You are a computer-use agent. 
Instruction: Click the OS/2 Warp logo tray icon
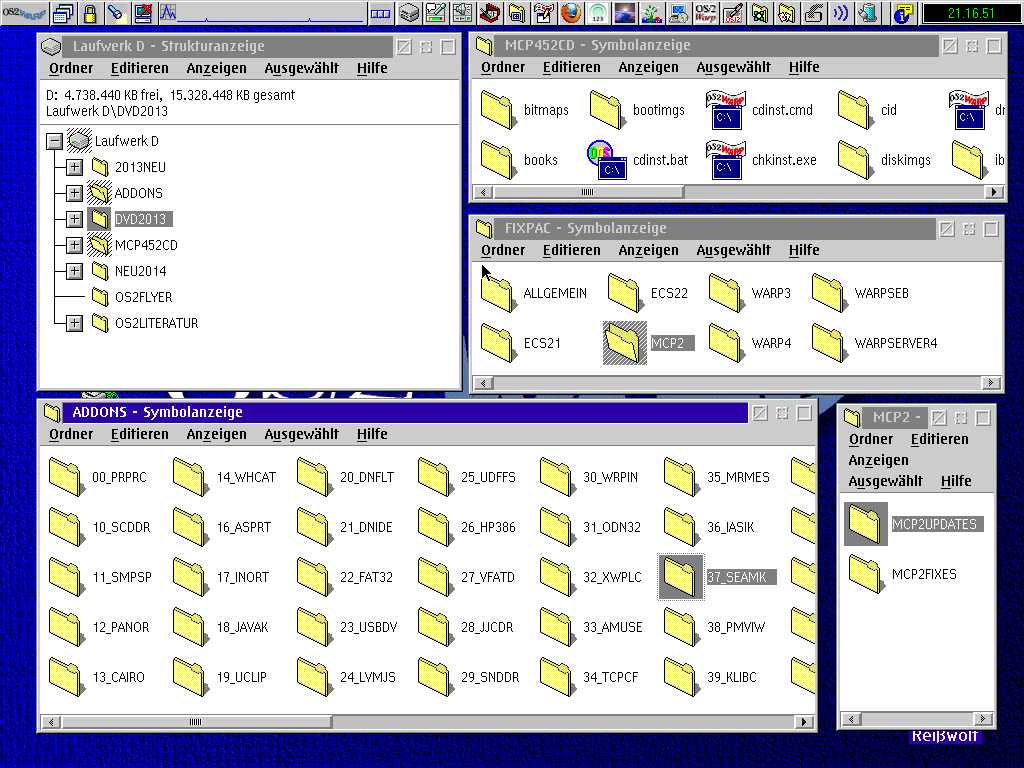click(705, 13)
